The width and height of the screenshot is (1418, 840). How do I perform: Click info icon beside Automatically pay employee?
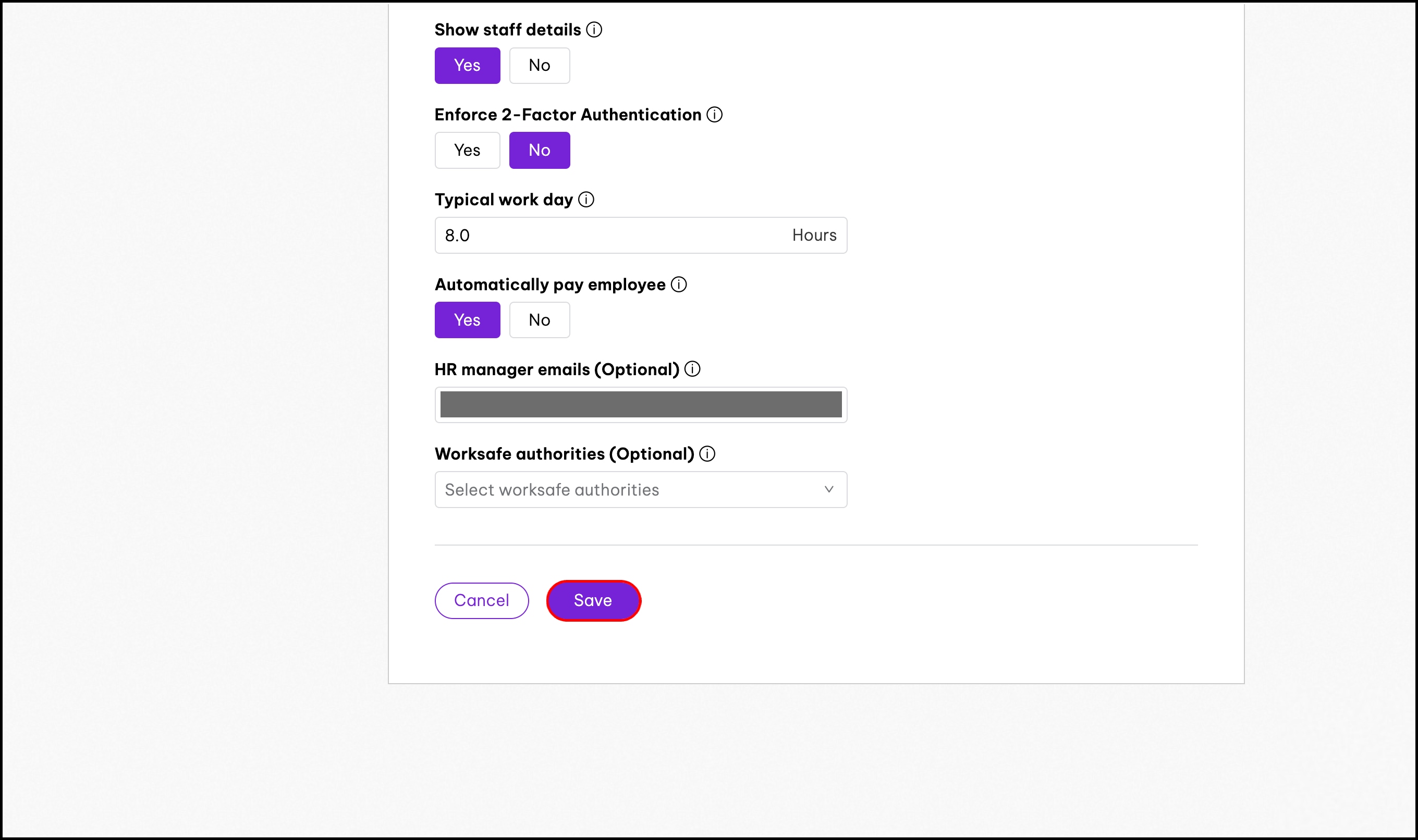click(678, 284)
